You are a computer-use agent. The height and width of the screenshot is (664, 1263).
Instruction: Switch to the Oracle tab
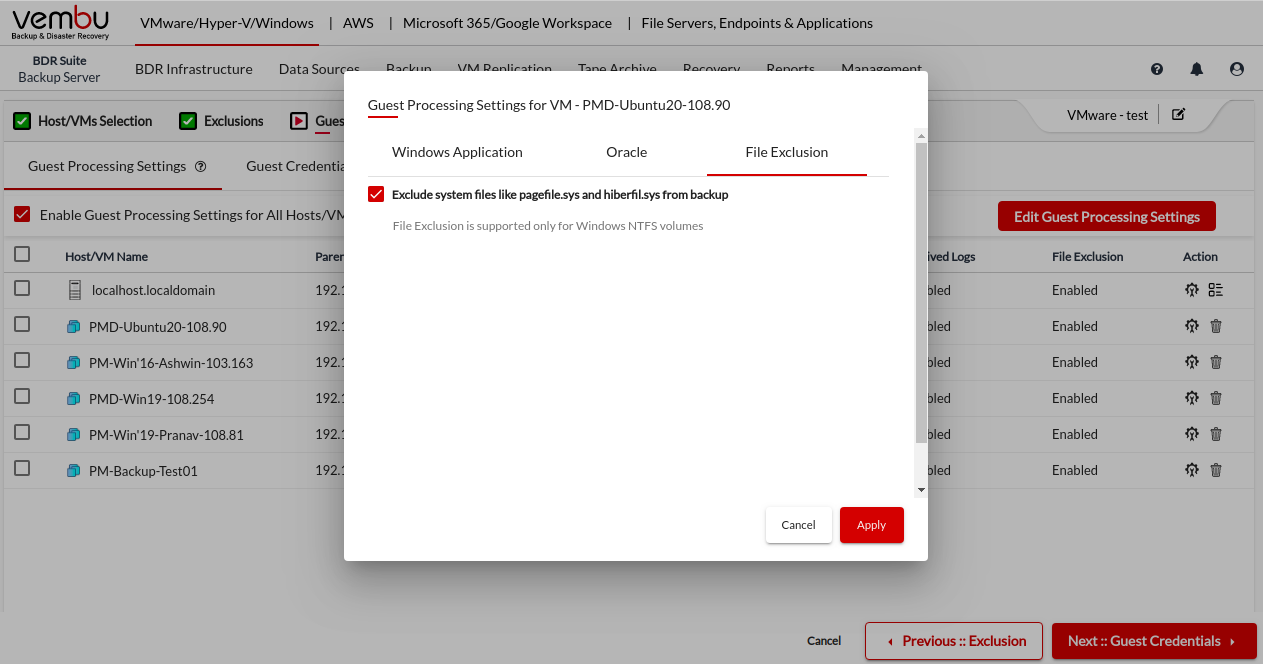626,153
